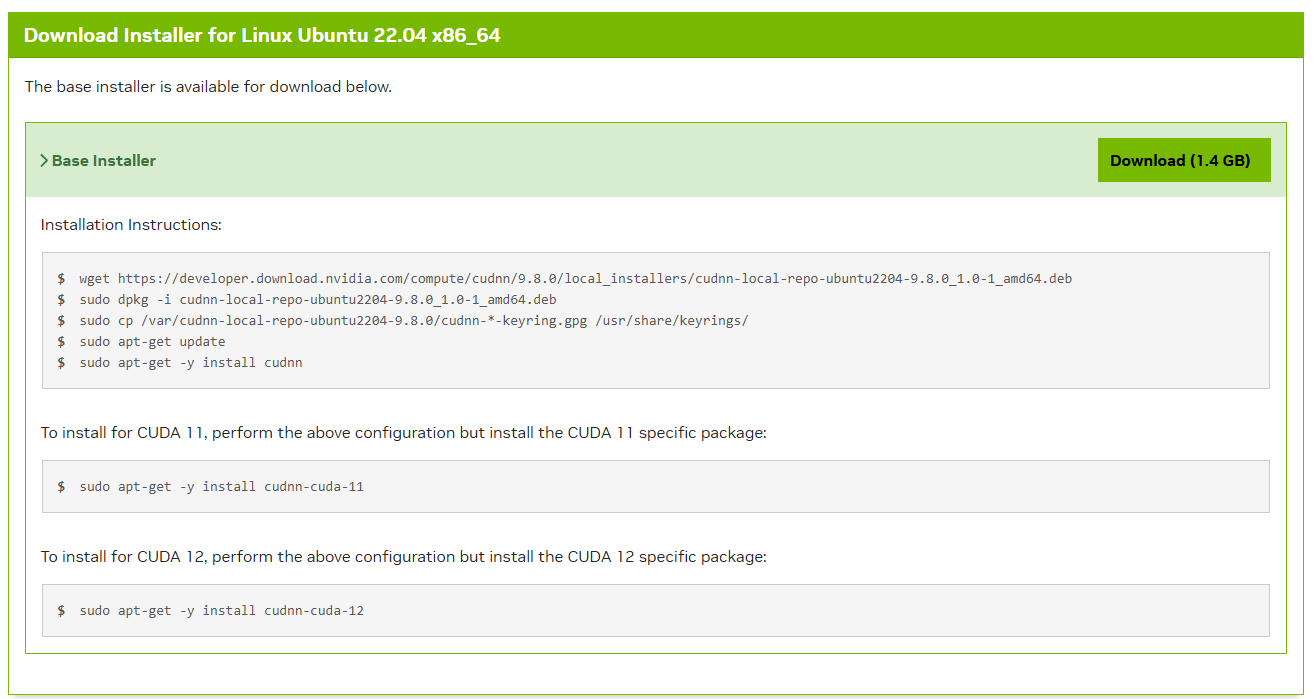Viewport: 1314px width, 699px height.
Task: Collapse the Base Installer section chevron
Action: [x=44, y=159]
